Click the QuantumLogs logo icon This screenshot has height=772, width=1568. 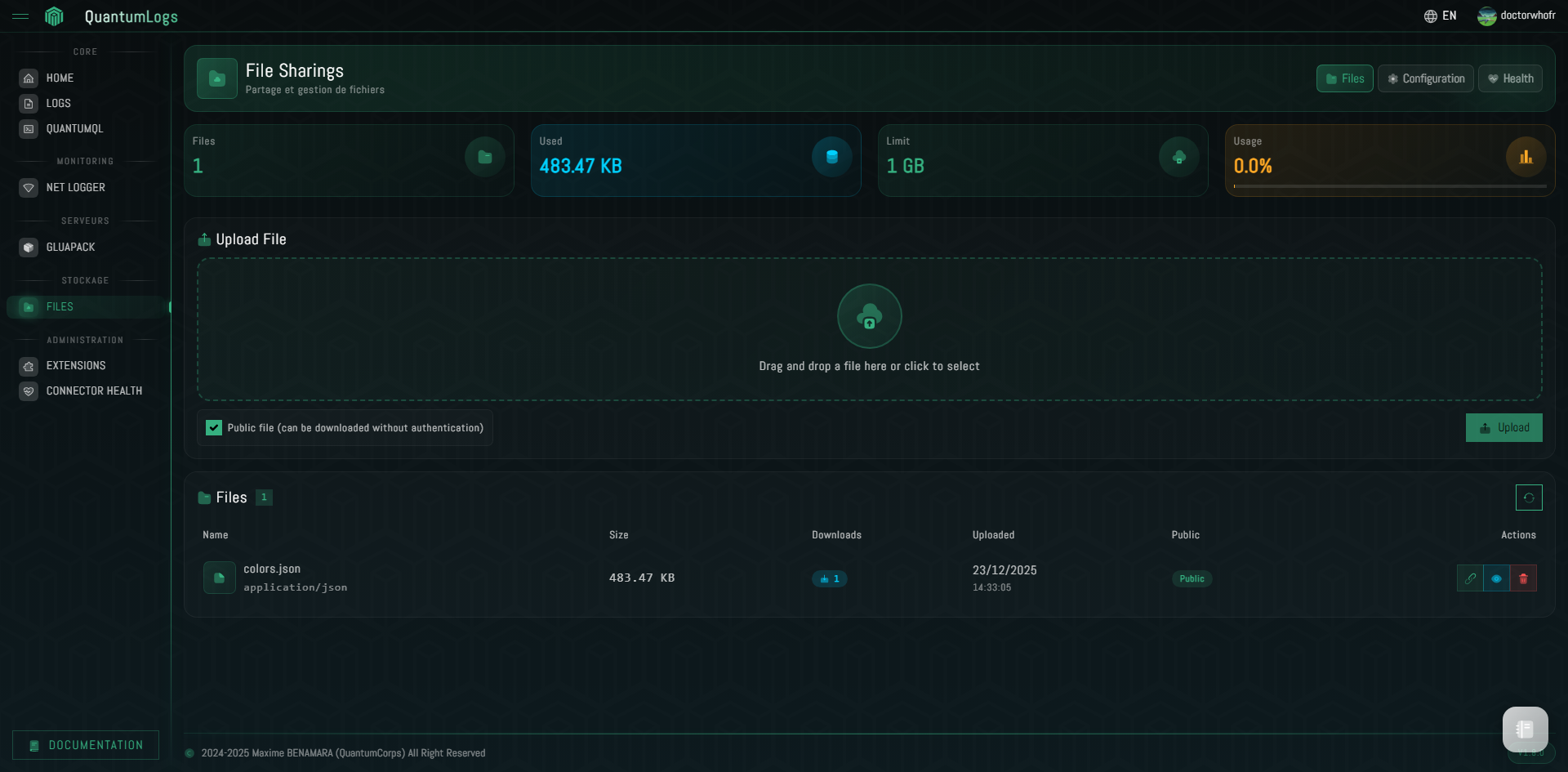(54, 16)
